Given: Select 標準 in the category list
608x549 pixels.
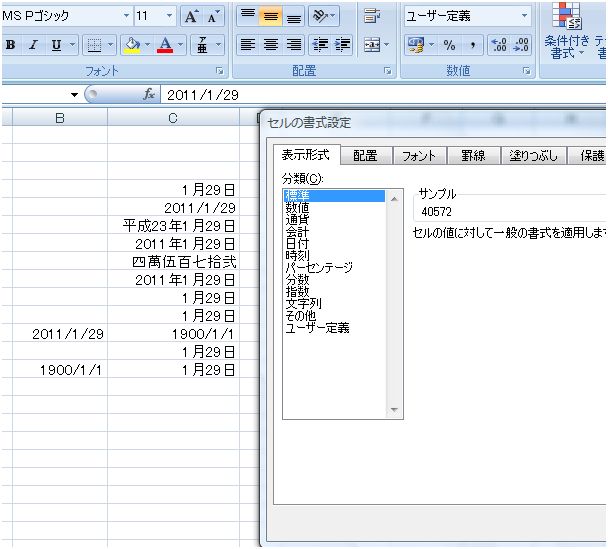Looking at the screenshot, I should coord(334,196).
